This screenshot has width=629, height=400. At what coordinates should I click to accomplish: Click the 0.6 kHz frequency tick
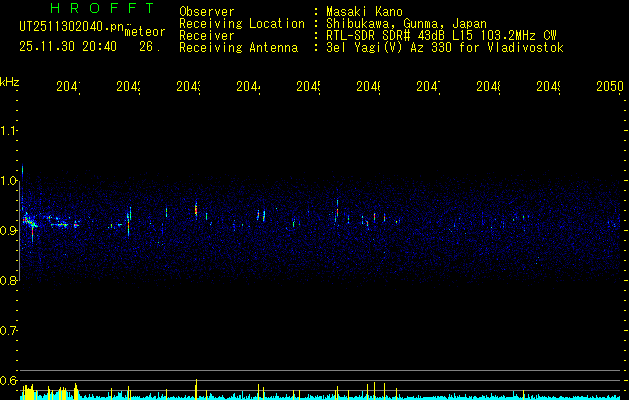pos(9,381)
